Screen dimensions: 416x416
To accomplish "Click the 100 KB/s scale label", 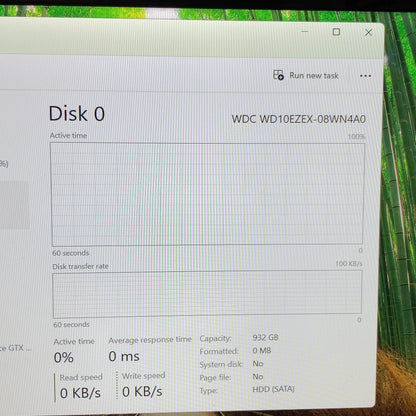I will click(349, 264).
